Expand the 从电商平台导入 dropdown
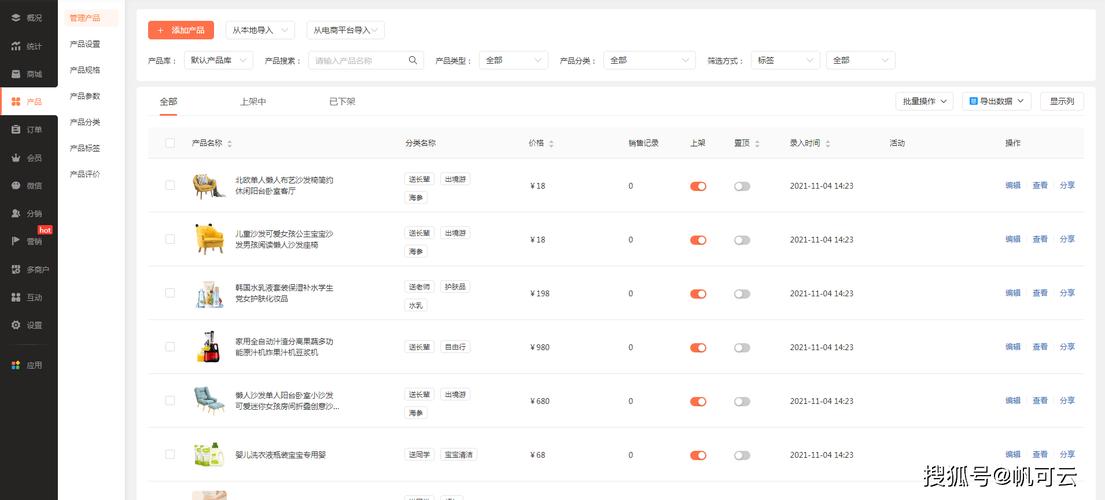 [x=345, y=30]
